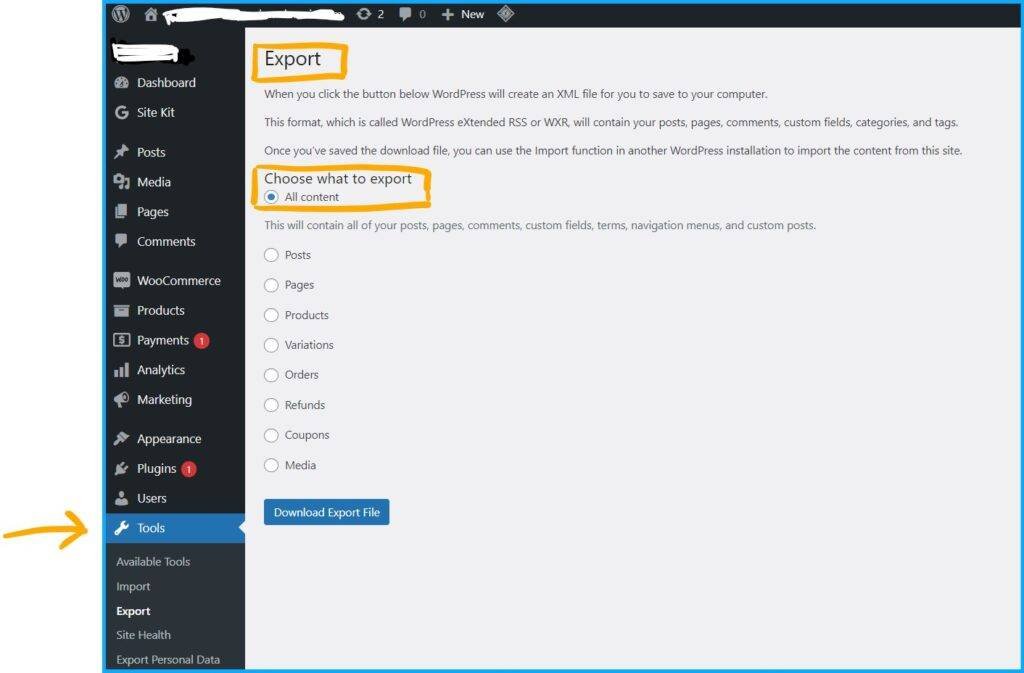Expand the Tools sidebar menu

pyautogui.click(x=151, y=528)
